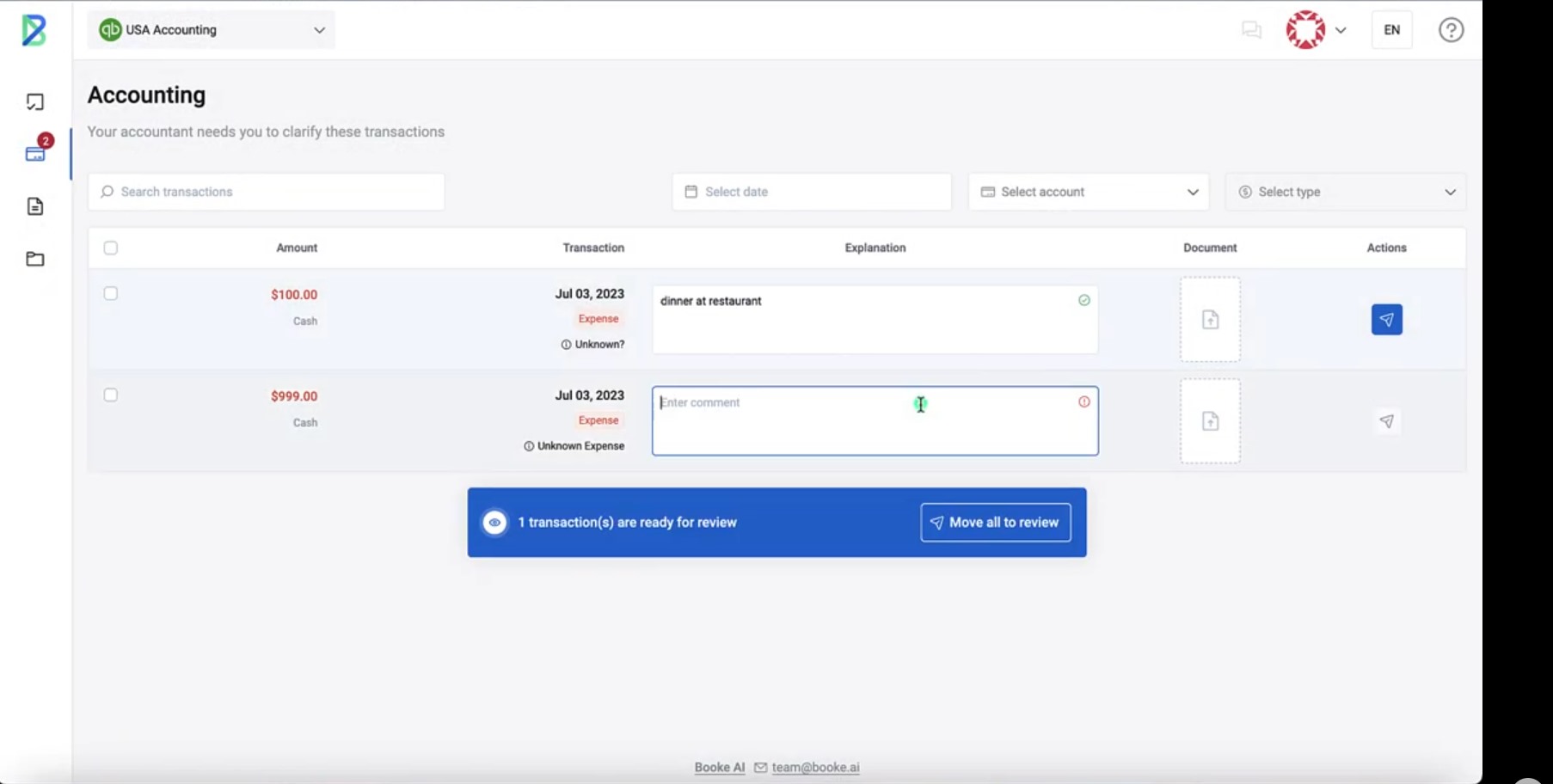The height and width of the screenshot is (784, 1553).
Task: Click Expense tag on $999.00 row
Action: pos(598,420)
